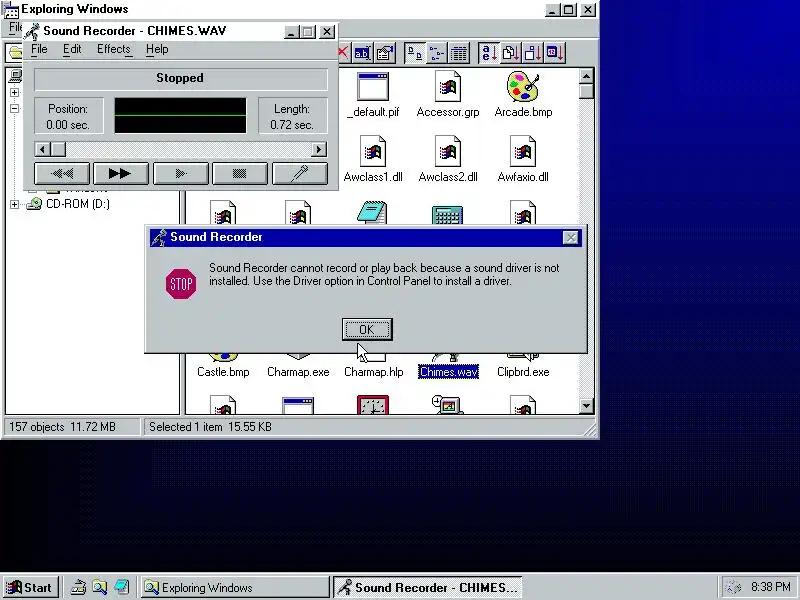The height and width of the screenshot is (600, 800).
Task: Click the Position 0.00 sec. readout
Action: click(x=68, y=117)
